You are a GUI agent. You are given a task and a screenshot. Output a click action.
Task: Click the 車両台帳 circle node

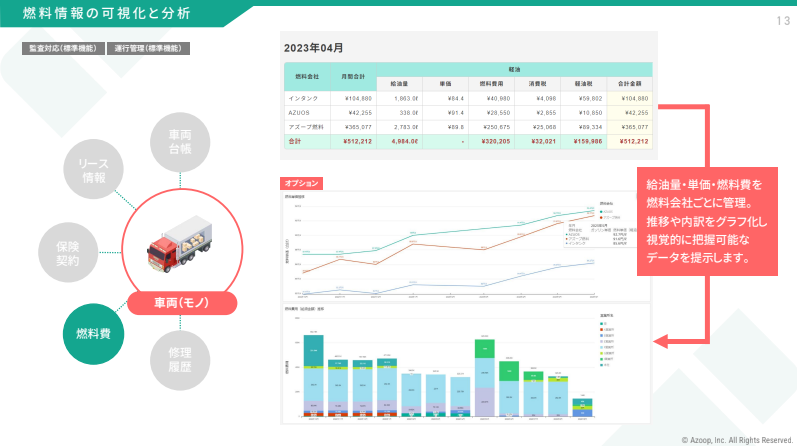(180, 142)
